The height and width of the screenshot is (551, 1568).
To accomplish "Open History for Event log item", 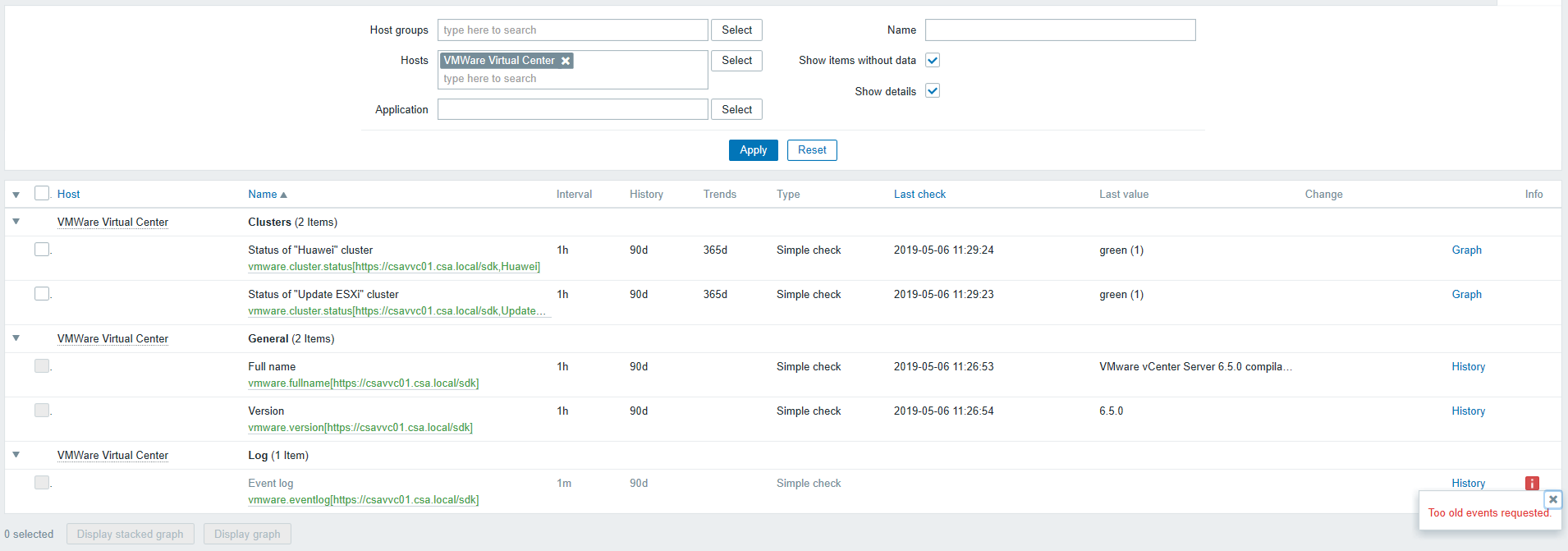I will point(1468,484).
